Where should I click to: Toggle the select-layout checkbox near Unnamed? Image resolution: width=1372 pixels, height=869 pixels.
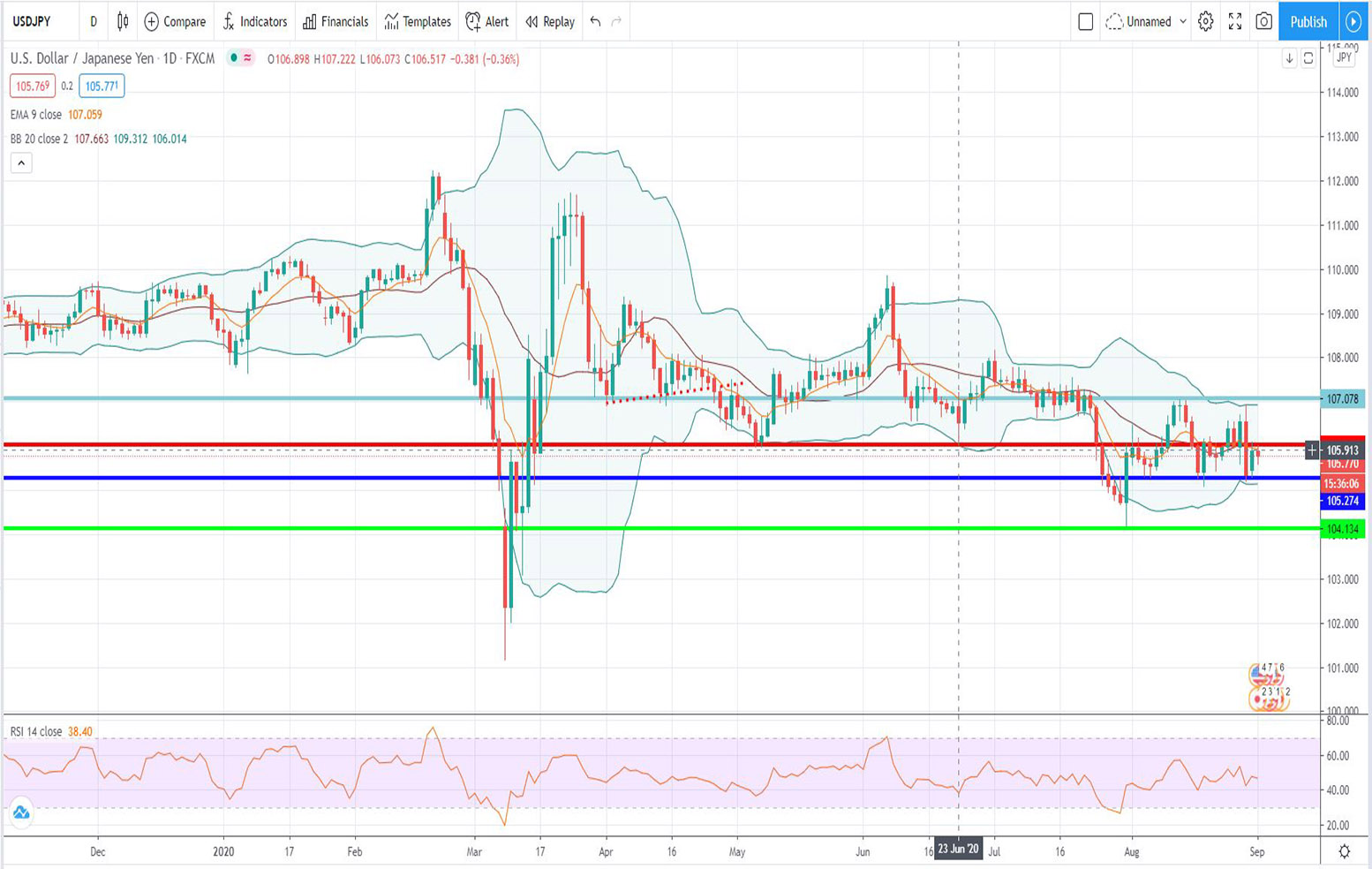tap(1085, 21)
